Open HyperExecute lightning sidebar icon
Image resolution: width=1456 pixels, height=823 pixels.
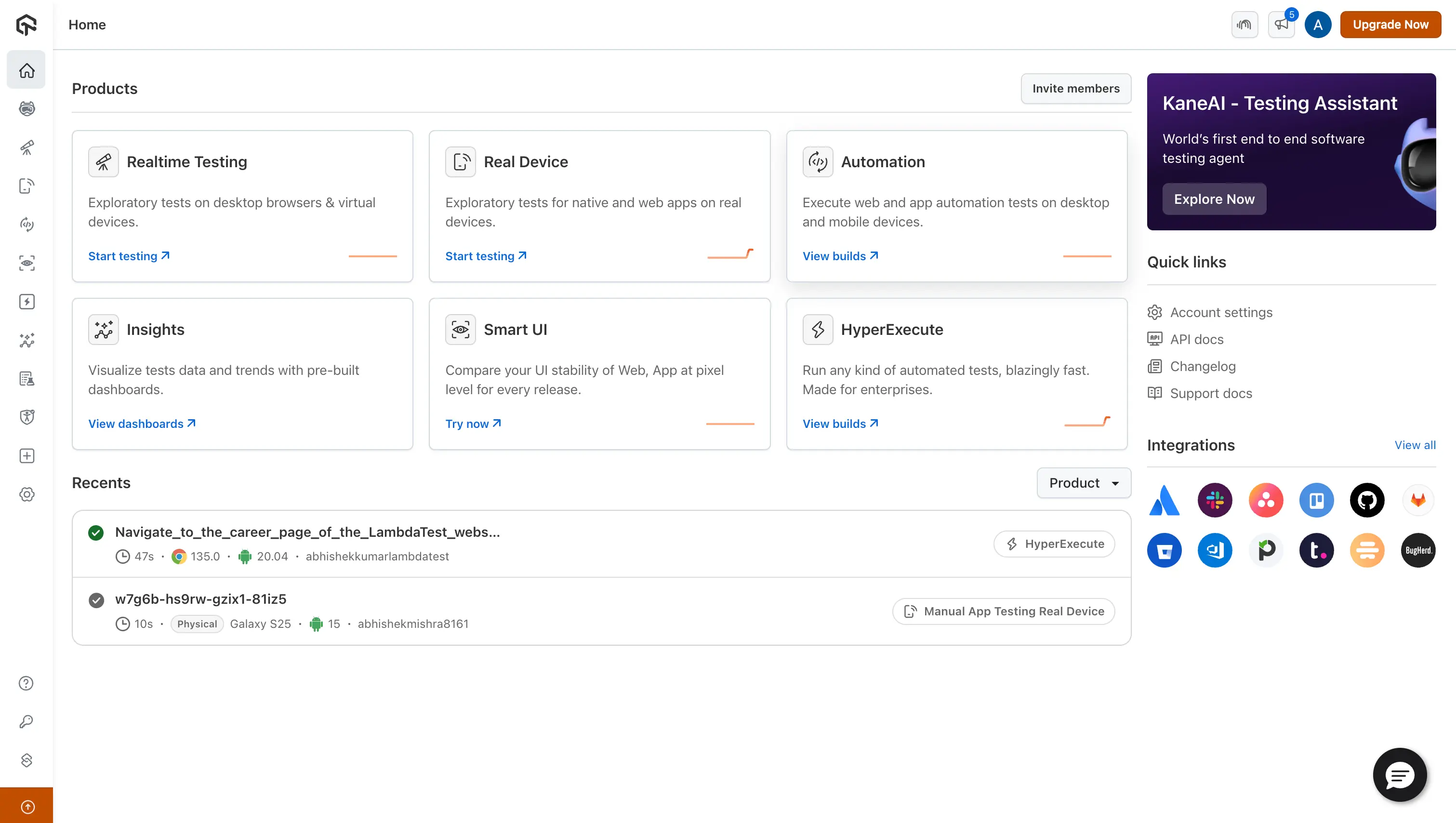tap(26, 302)
